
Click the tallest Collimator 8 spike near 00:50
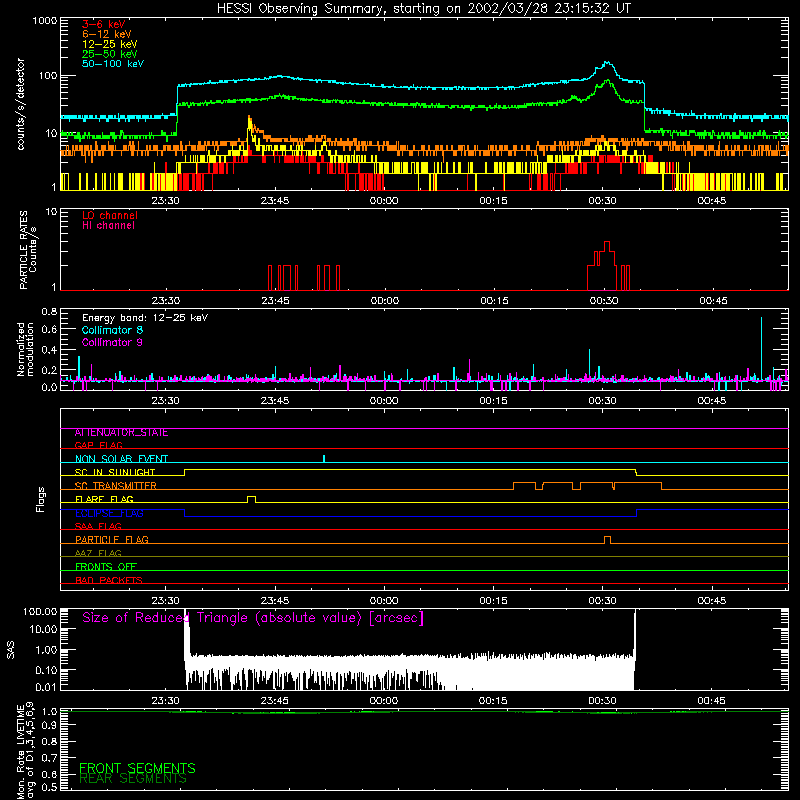[x=761, y=347]
